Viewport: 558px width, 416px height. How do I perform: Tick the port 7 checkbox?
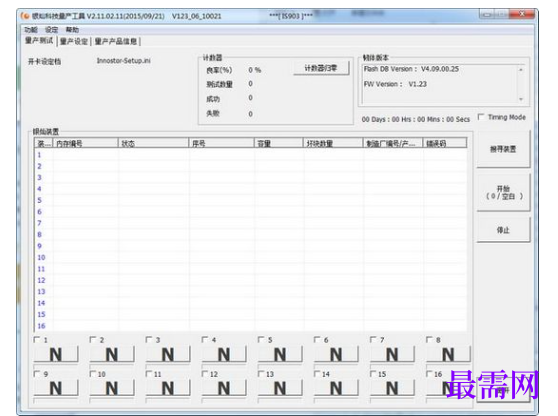point(373,339)
